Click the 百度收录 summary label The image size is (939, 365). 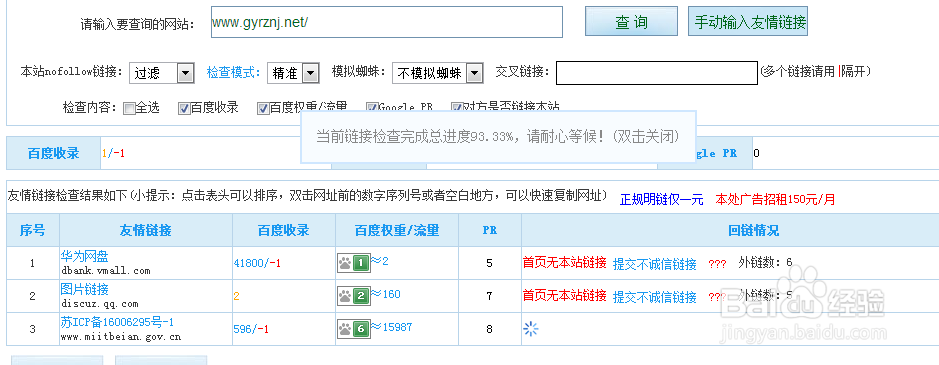pyautogui.click(x=53, y=153)
